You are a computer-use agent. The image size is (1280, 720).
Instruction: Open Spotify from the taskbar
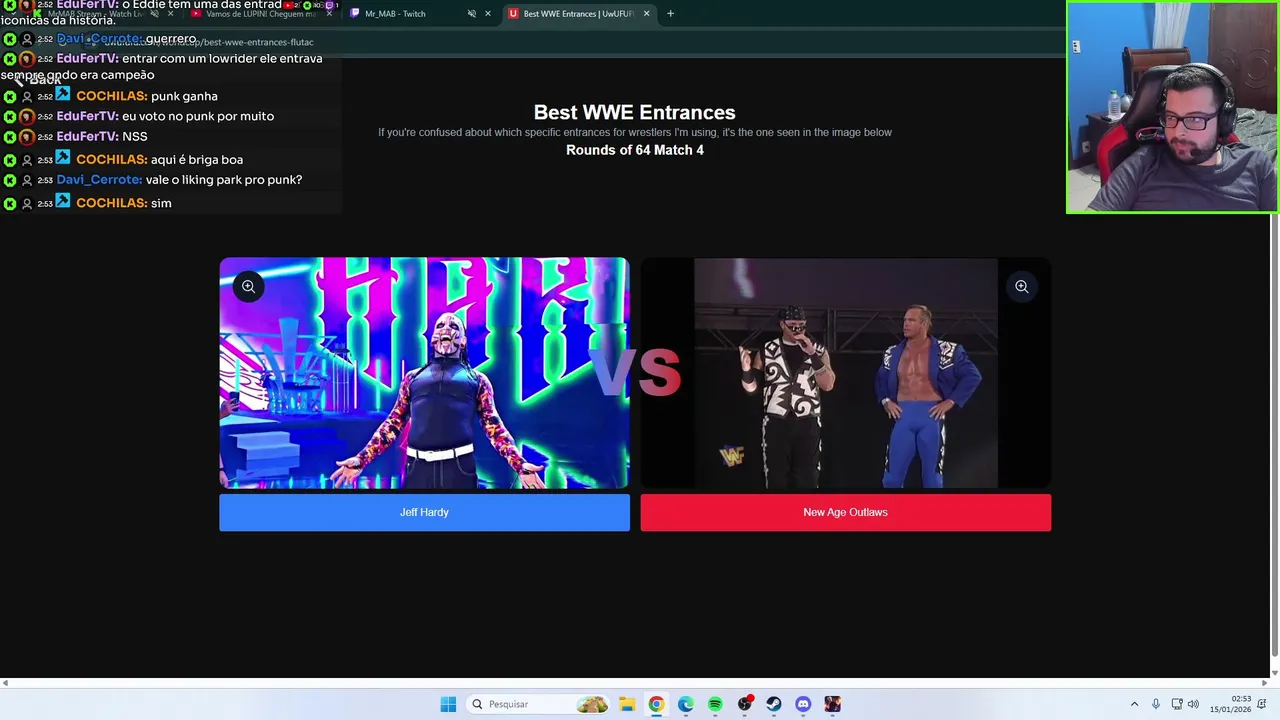pos(715,704)
